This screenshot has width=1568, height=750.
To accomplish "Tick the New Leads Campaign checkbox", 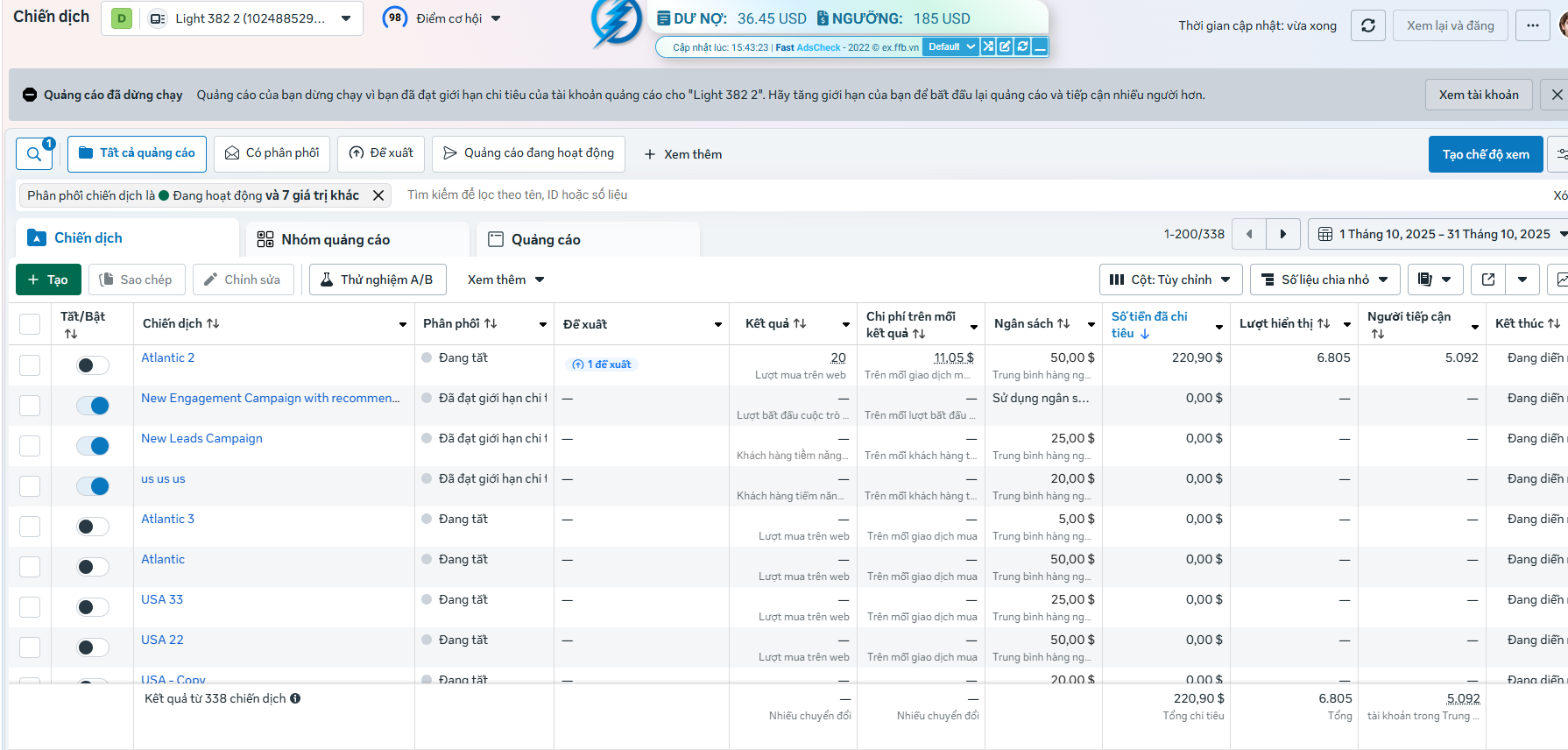I will [x=30, y=446].
